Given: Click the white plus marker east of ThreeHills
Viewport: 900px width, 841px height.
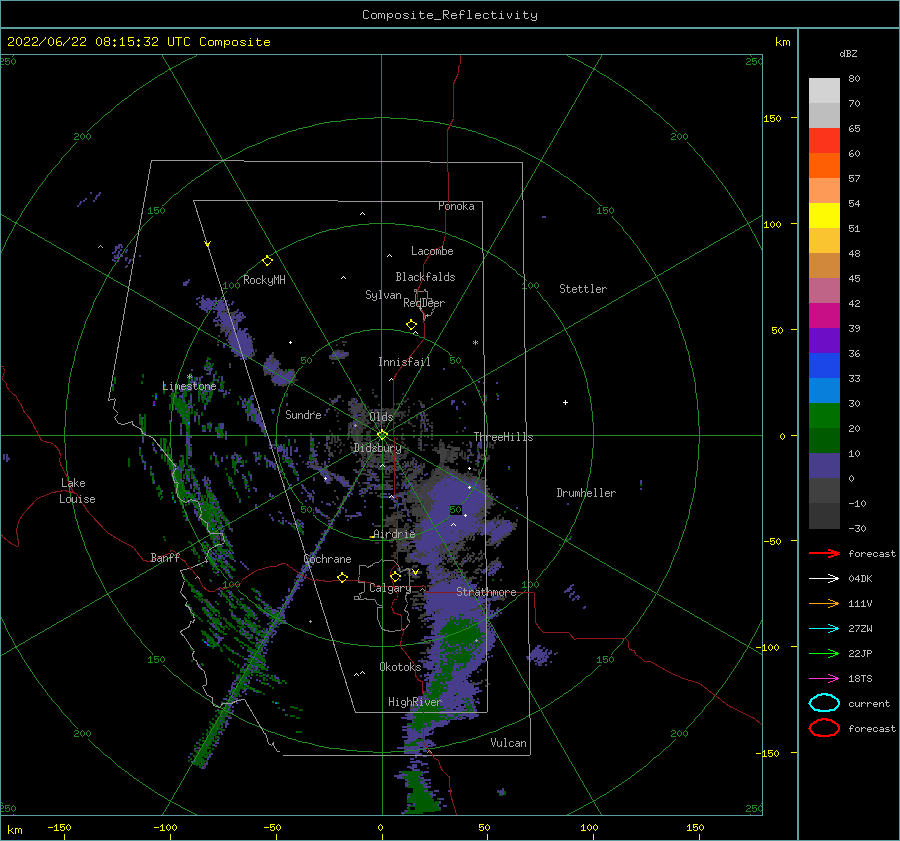Looking at the screenshot, I should click(x=565, y=402).
